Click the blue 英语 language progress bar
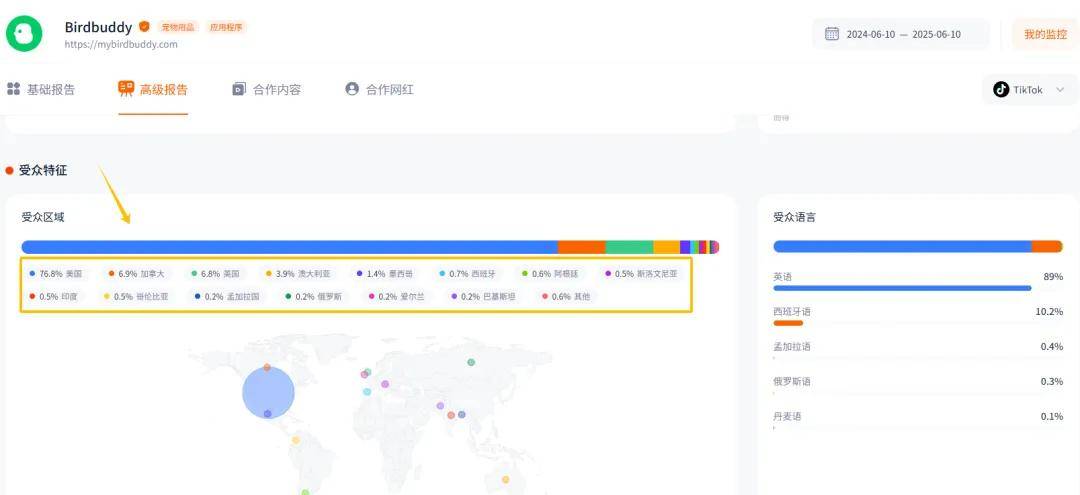 click(902, 288)
